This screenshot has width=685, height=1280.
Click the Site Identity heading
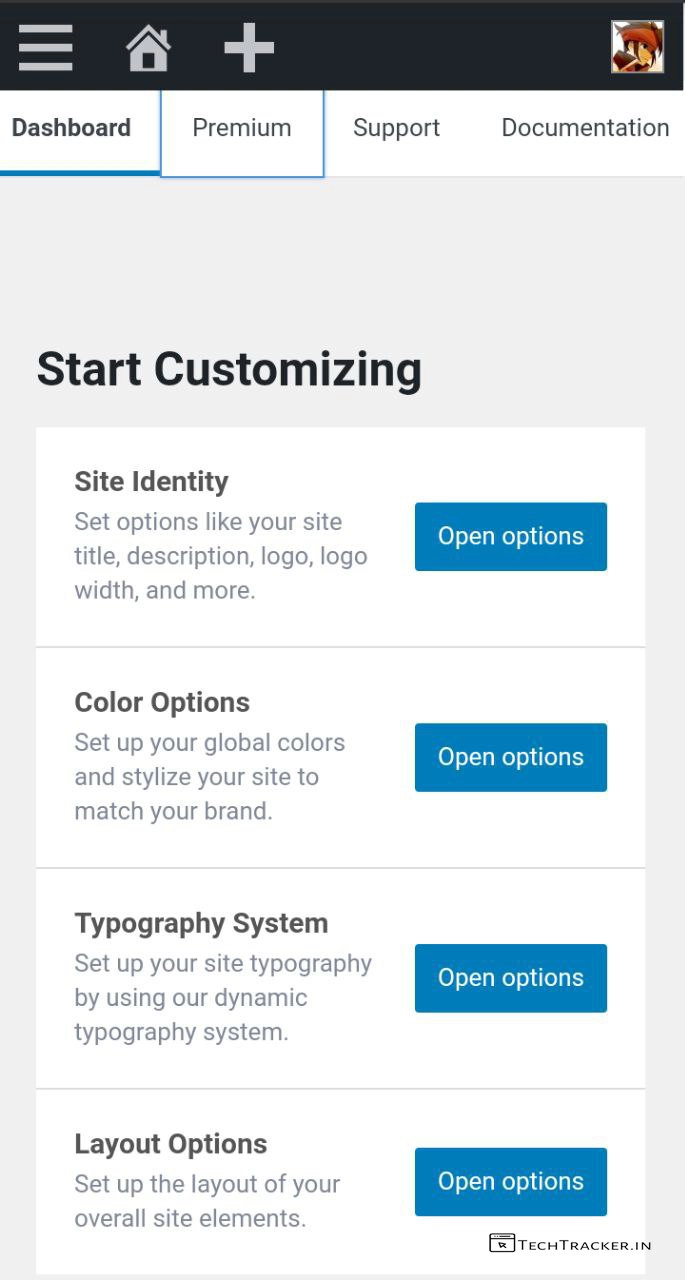[151, 482]
